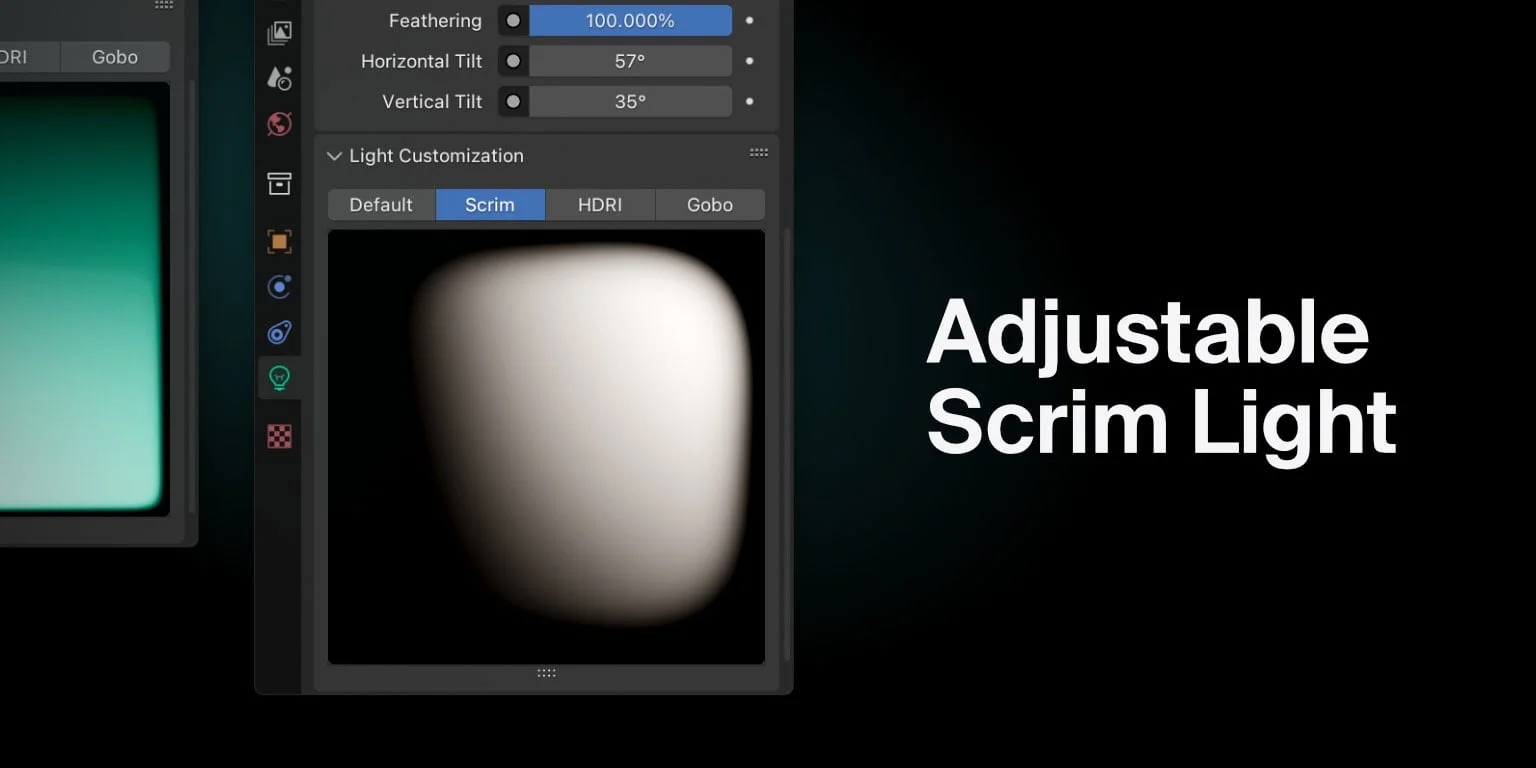Toggle the dot button left of Feathering value

[x=513, y=20]
